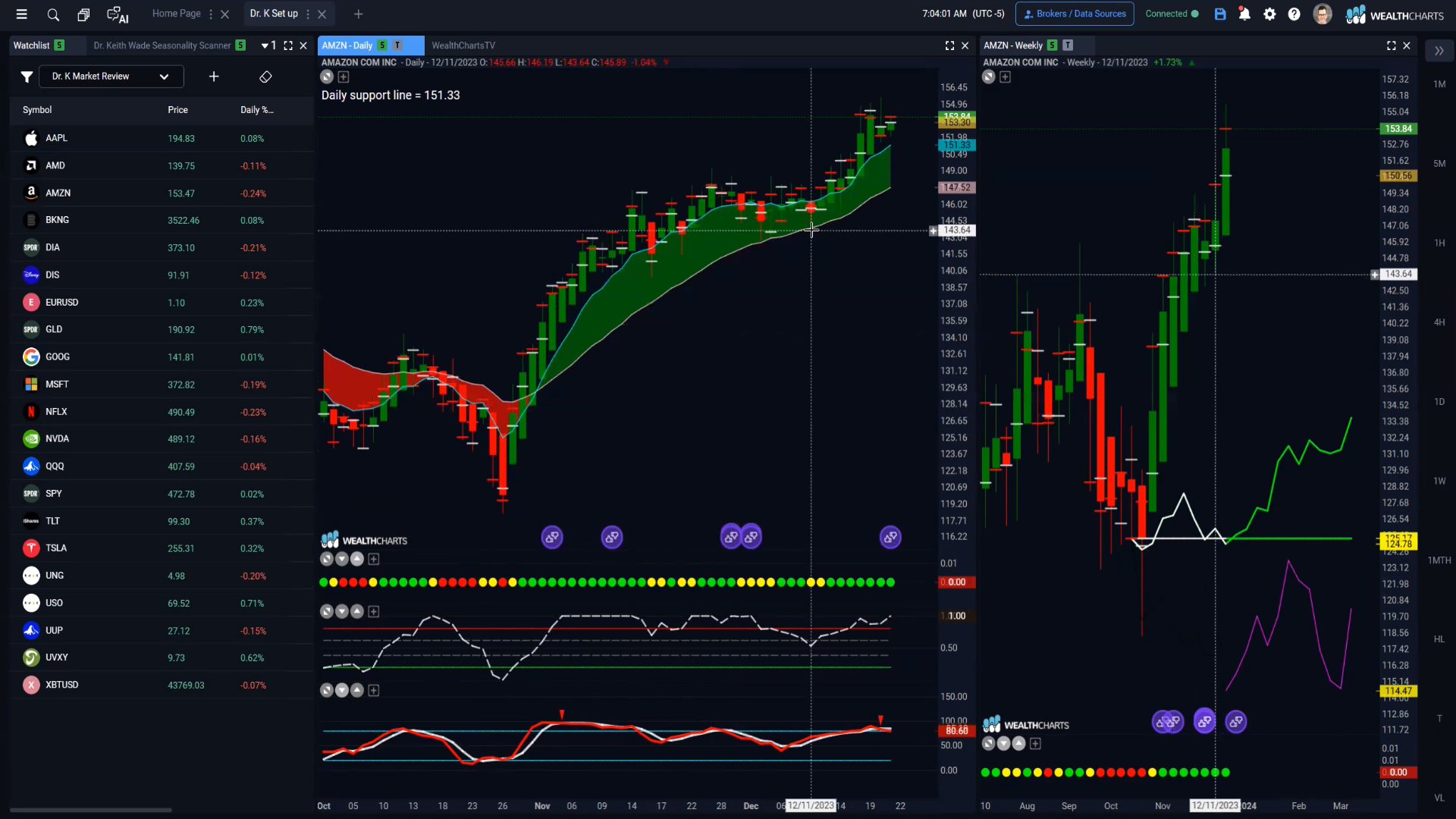The width and height of the screenshot is (1456, 819).
Task: Select the 1M timeframe in right sidebar
Action: click(x=1439, y=84)
